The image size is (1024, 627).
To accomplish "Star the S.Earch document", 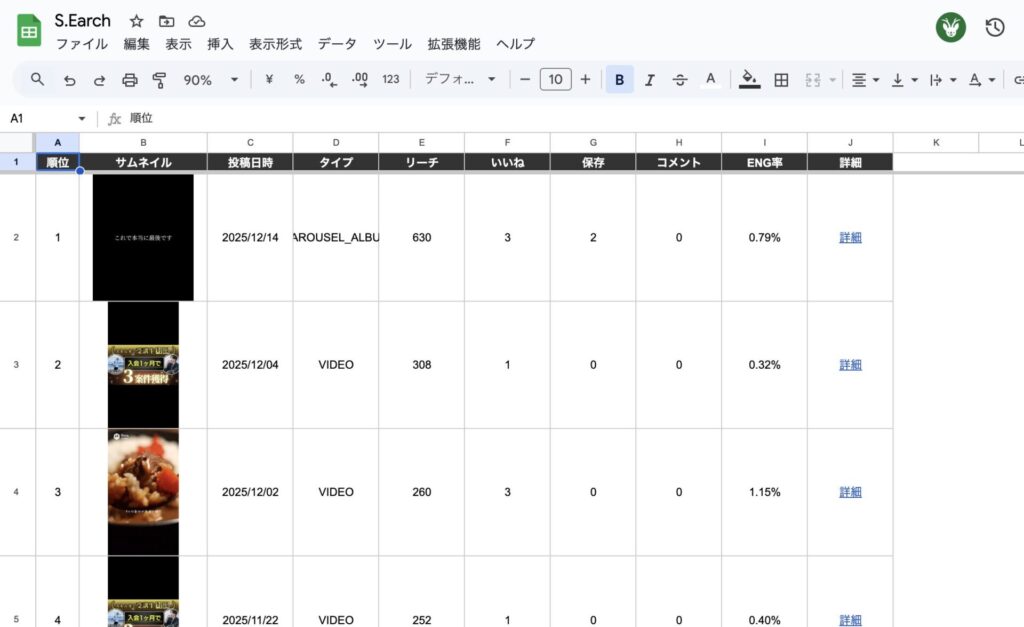I will click(x=136, y=21).
